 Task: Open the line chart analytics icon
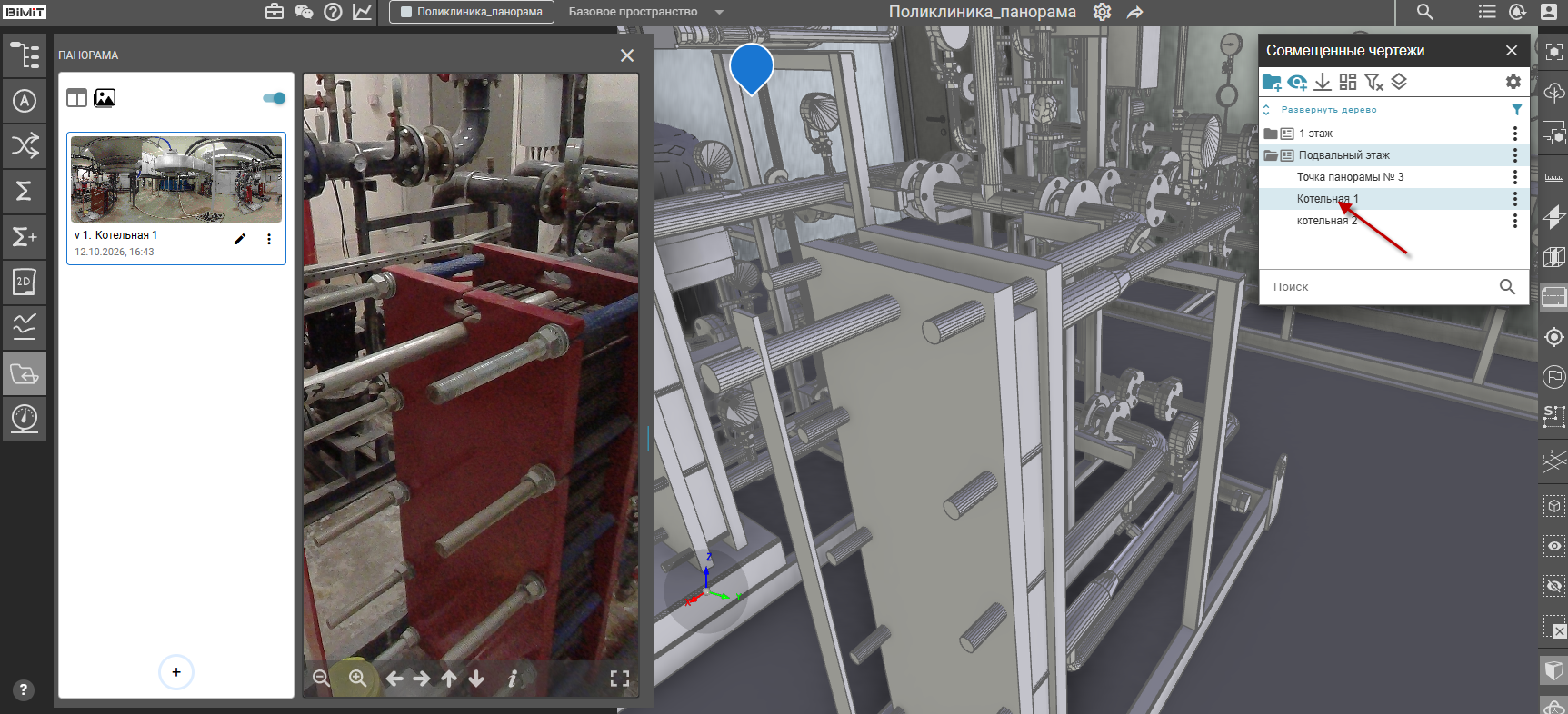pos(362,12)
